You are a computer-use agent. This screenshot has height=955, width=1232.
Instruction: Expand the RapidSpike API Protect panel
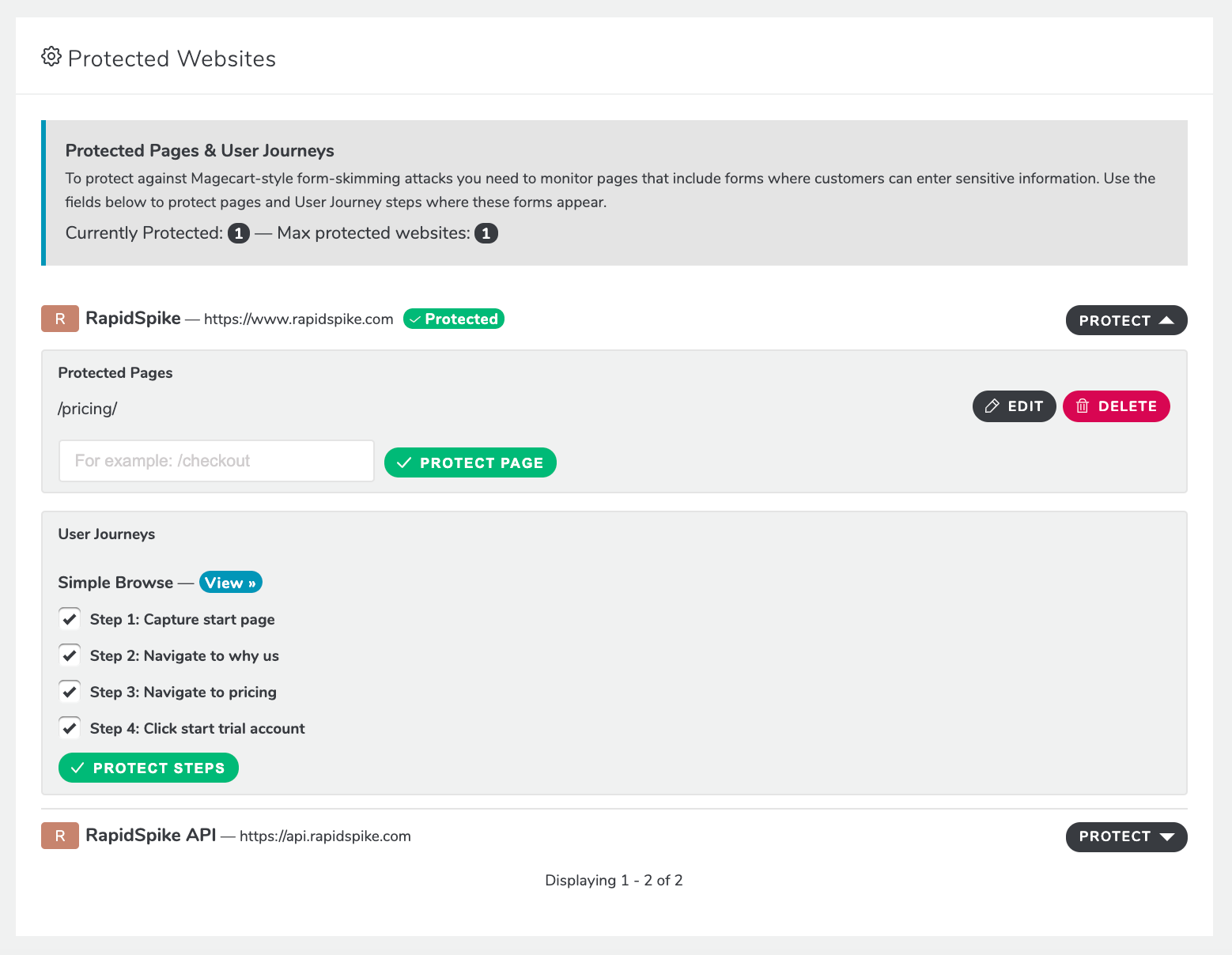[x=1126, y=837]
